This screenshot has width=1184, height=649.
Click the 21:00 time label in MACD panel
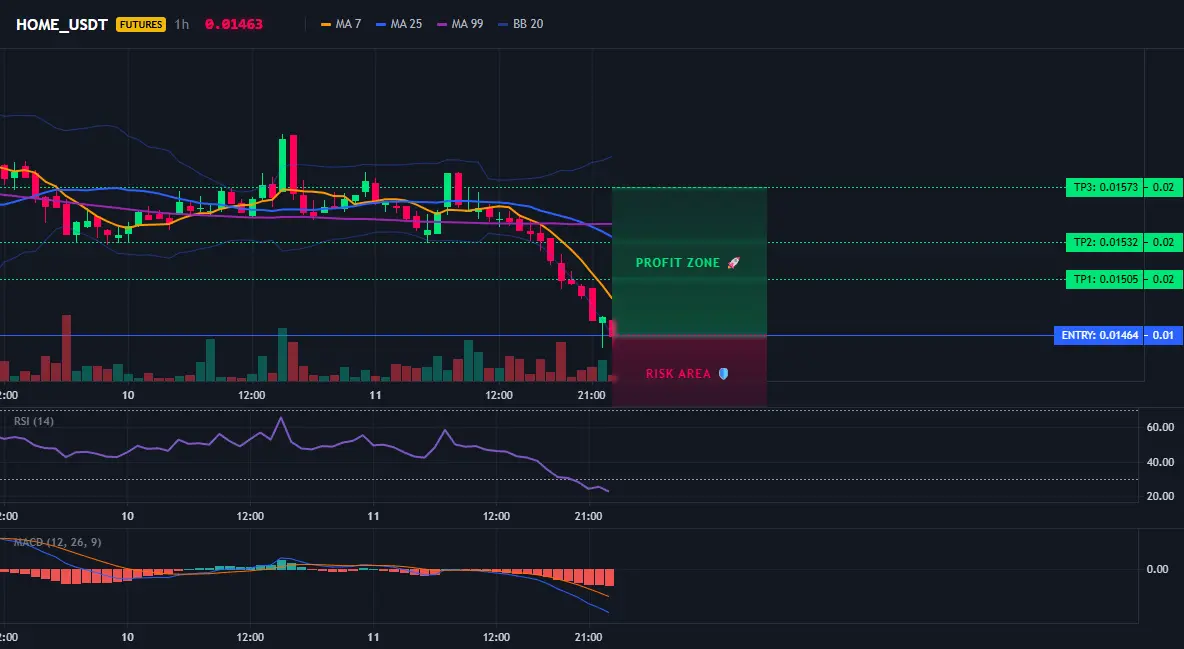[588, 637]
